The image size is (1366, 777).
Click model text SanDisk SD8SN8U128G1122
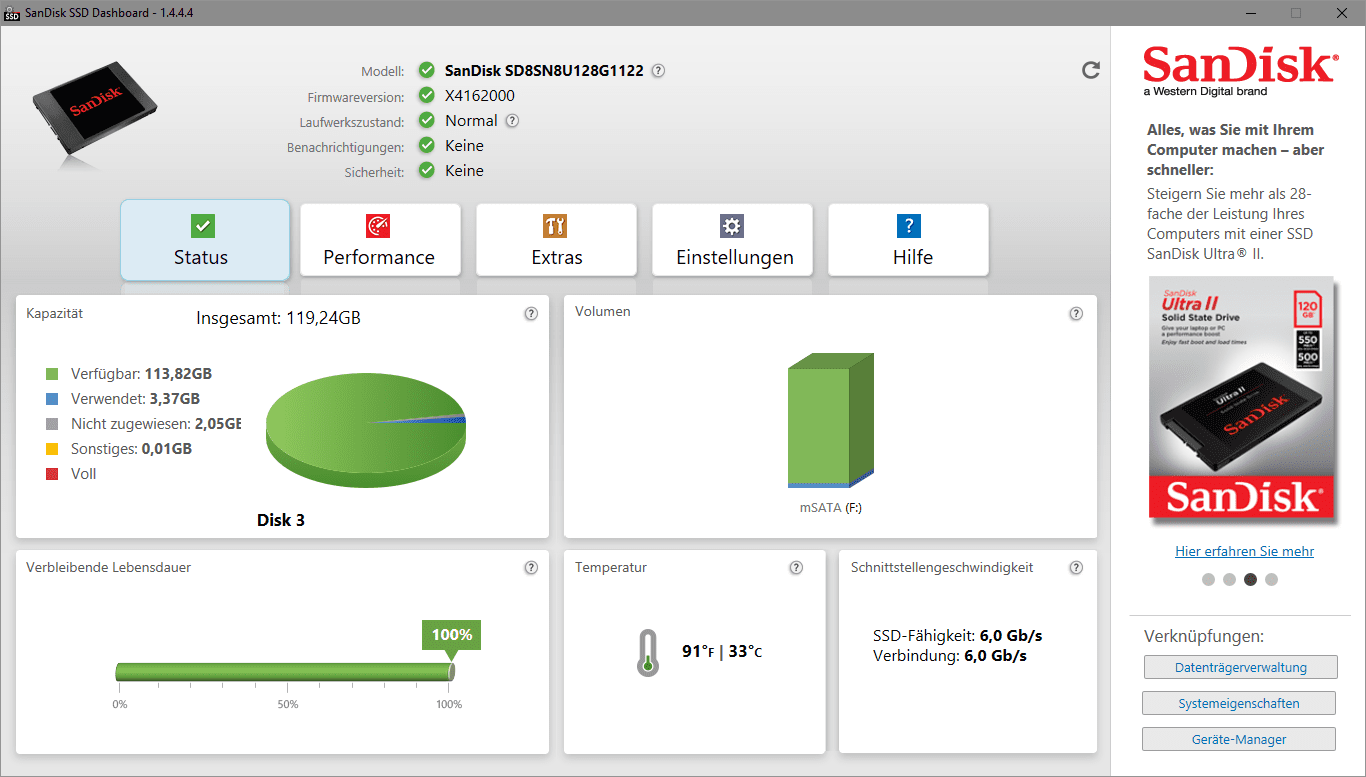[x=544, y=71]
